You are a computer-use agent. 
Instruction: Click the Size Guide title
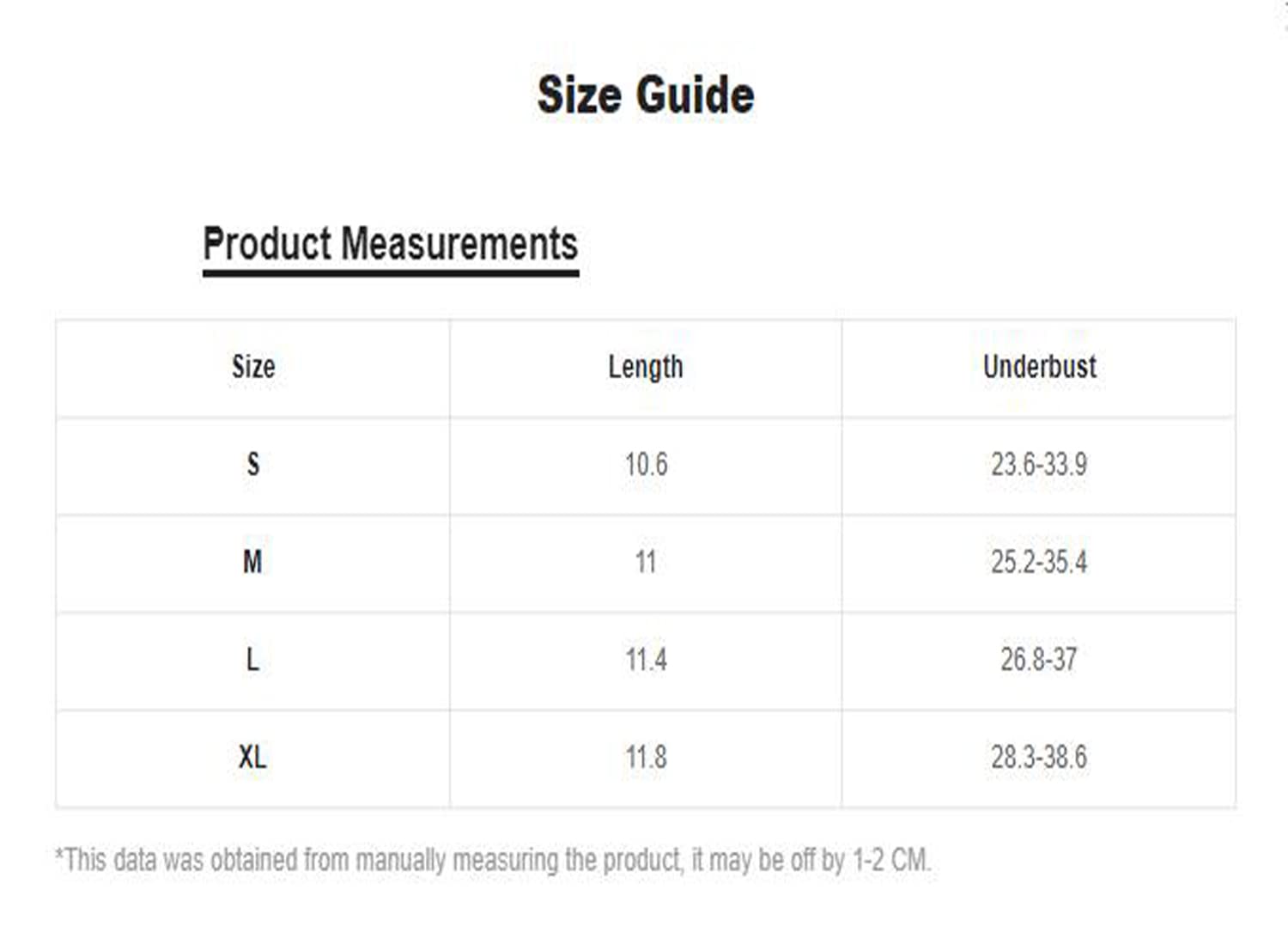(646, 94)
